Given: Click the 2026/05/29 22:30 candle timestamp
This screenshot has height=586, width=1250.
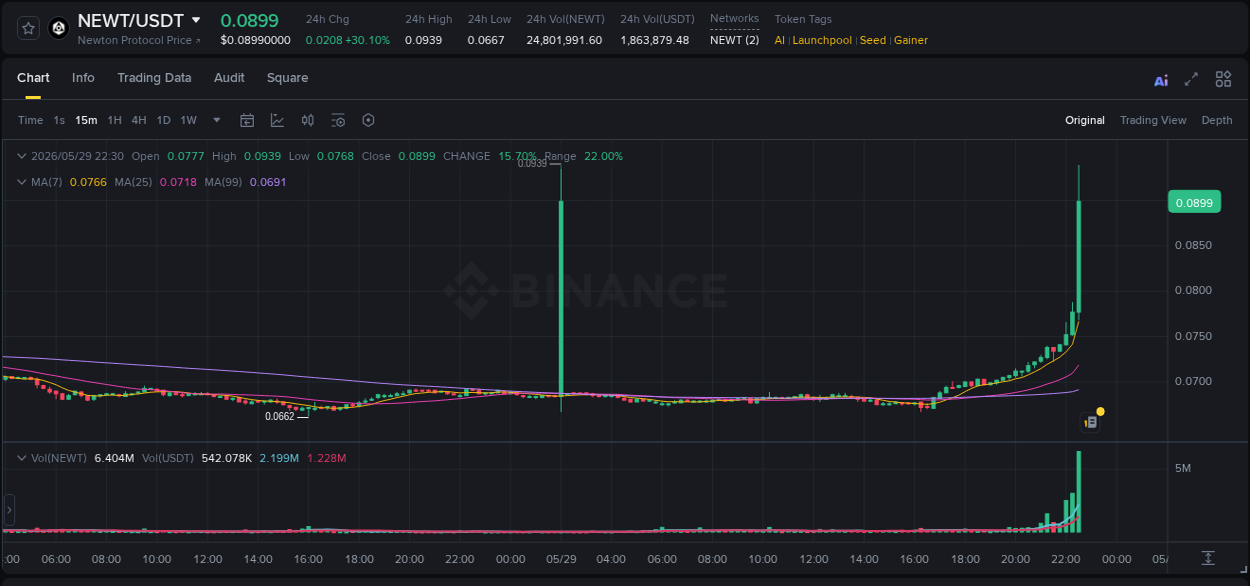Looking at the screenshot, I should [x=77, y=156].
